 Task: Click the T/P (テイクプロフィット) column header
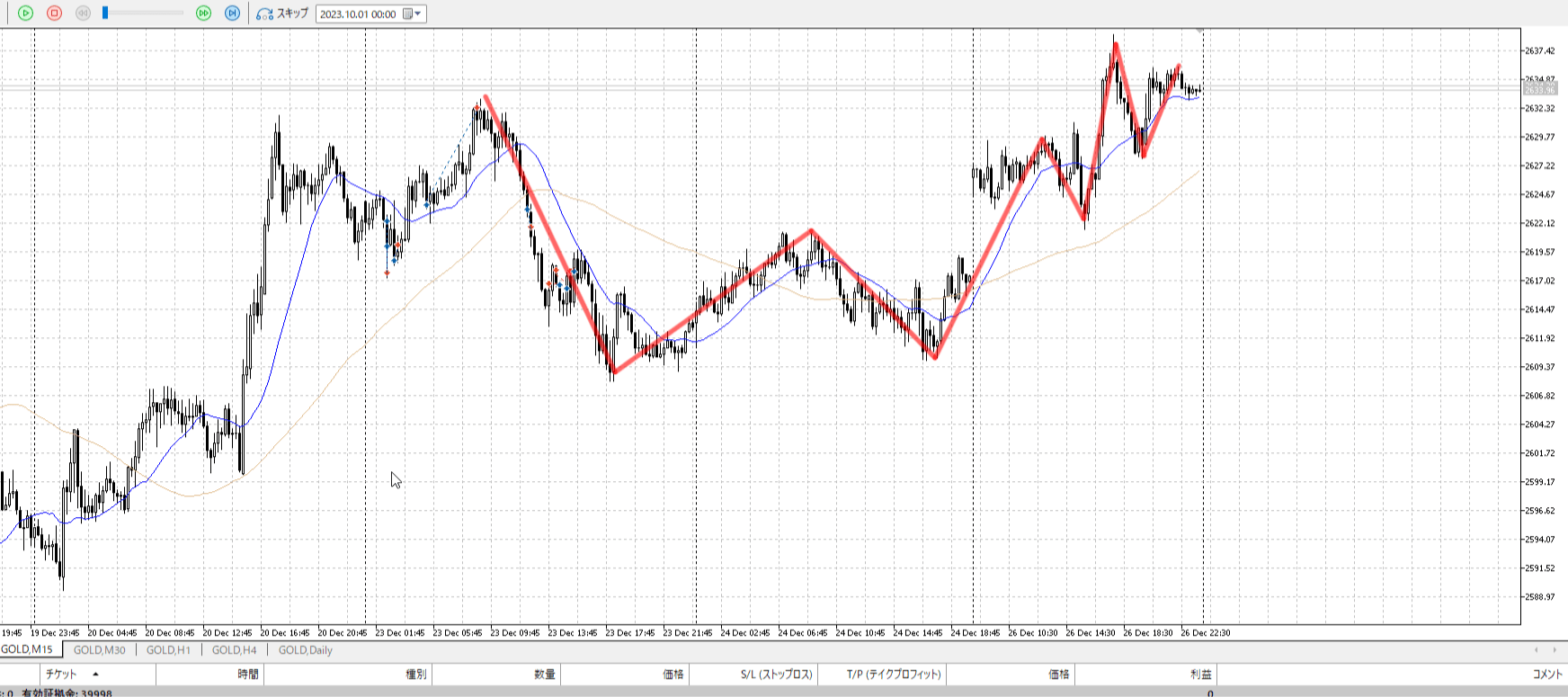click(893, 675)
